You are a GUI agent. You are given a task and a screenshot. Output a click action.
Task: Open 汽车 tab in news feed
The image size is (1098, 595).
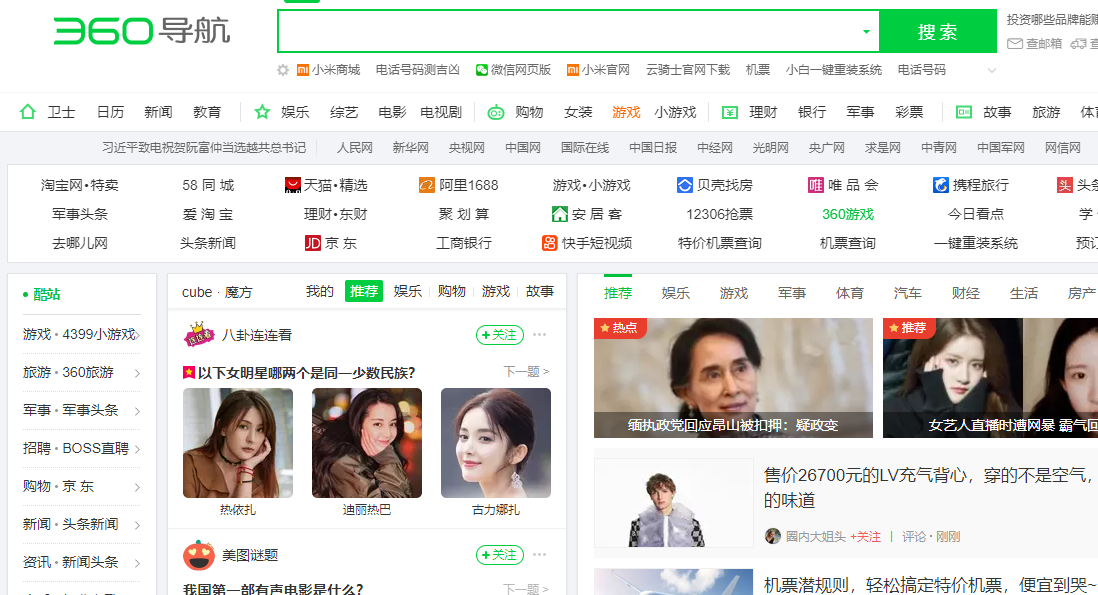[908, 293]
